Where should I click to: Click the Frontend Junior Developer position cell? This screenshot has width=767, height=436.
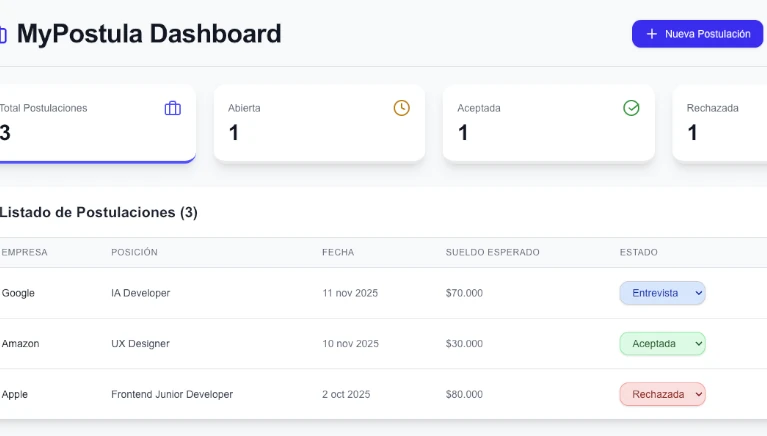172,394
